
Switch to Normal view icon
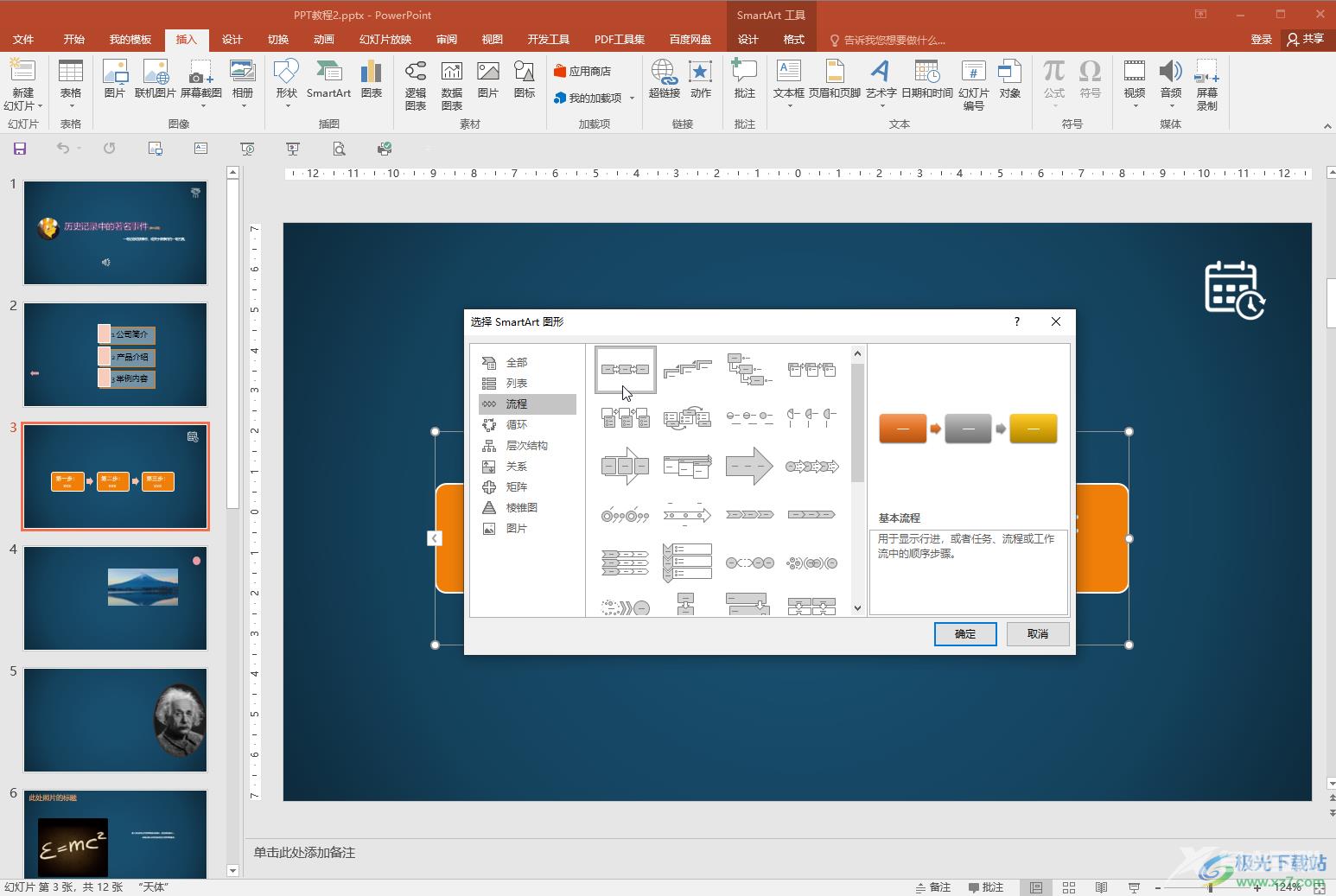coord(1036,887)
